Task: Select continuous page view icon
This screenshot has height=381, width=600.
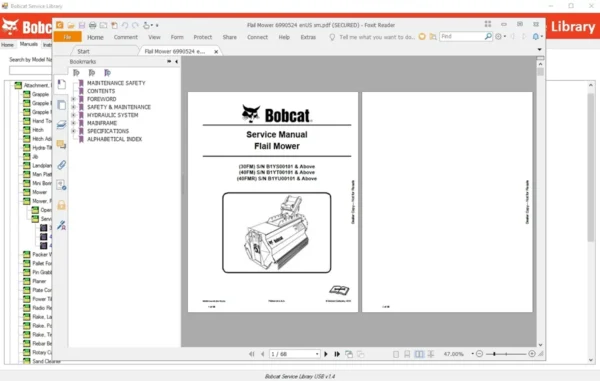Action: (x=407, y=354)
